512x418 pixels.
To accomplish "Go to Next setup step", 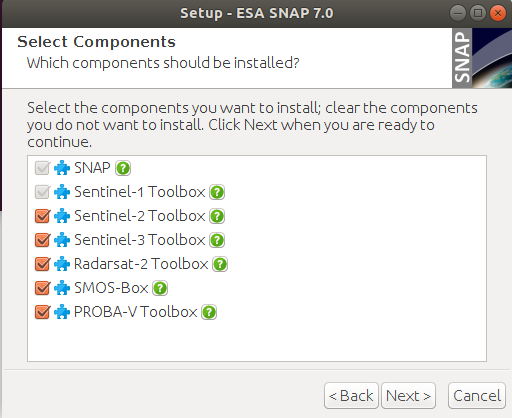I will tap(408, 396).
